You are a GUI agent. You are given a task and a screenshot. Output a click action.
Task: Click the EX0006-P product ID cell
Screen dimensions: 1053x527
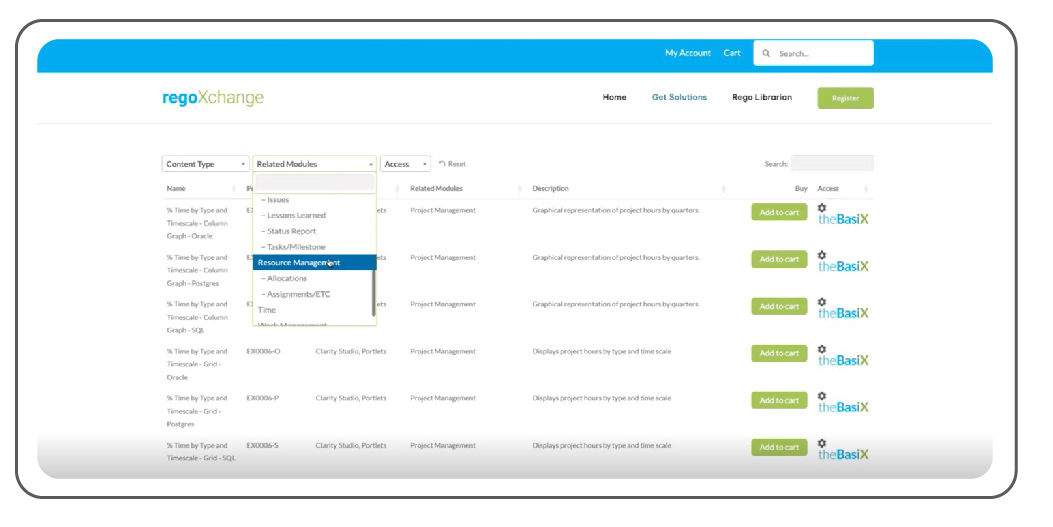(x=263, y=398)
